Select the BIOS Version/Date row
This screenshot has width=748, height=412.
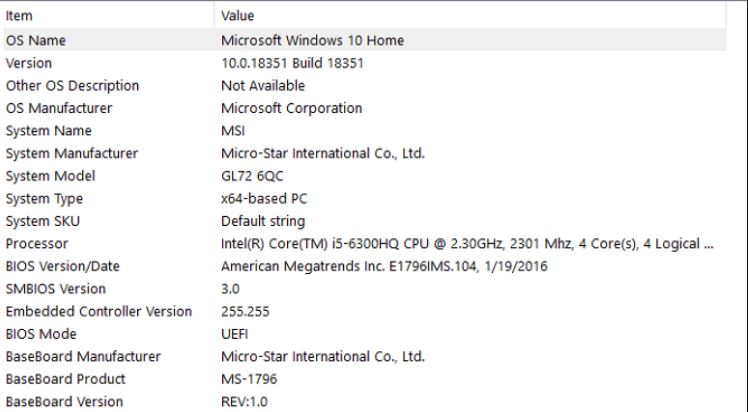click(365, 266)
